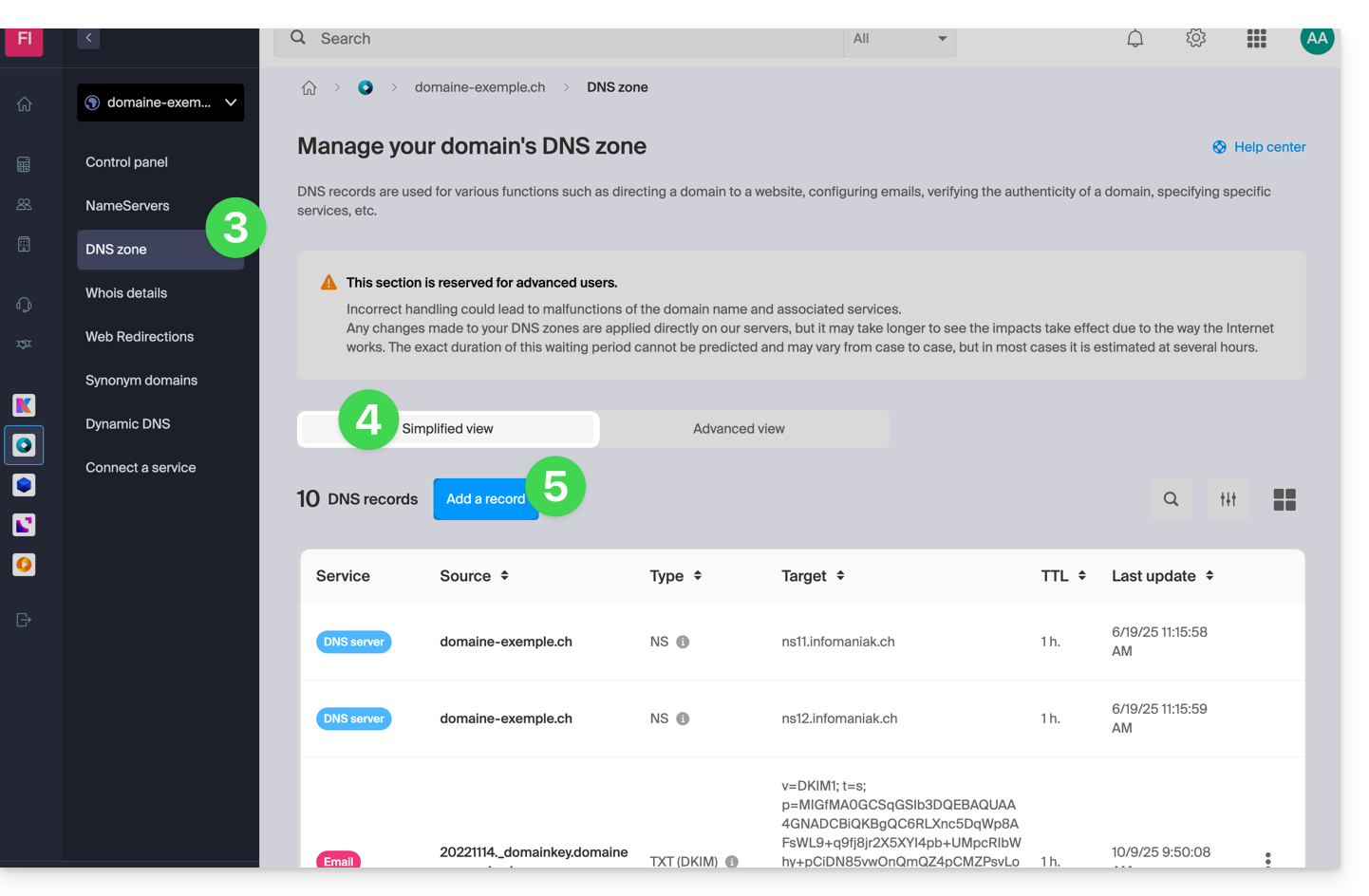Click the home icon in the breadcrumb
The width and height of the screenshot is (1369, 896).
(309, 88)
